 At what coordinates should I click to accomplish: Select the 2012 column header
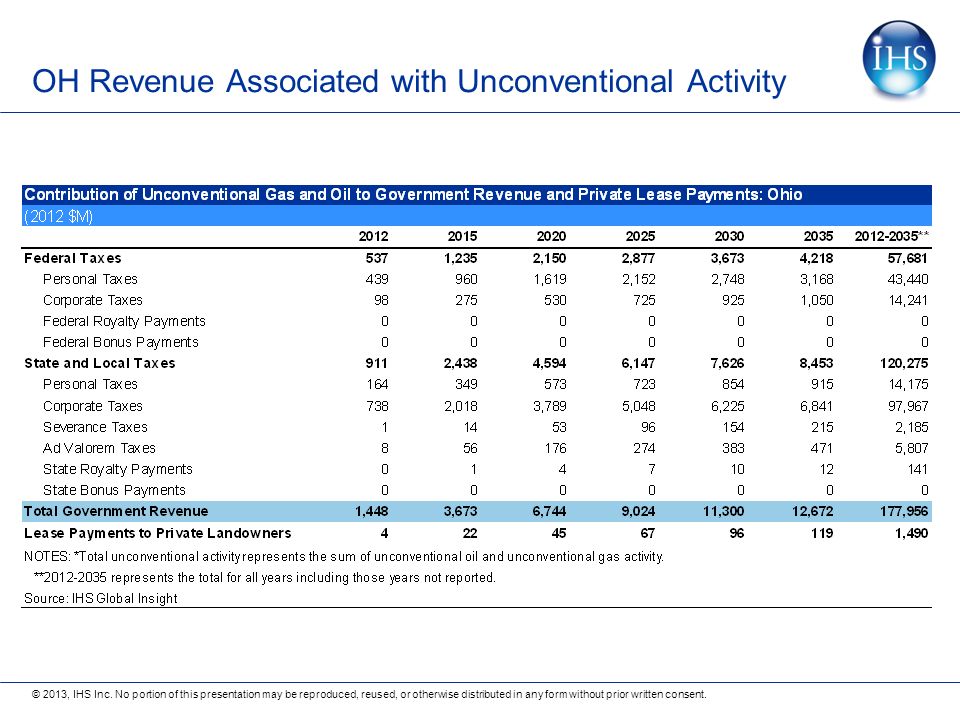373,236
